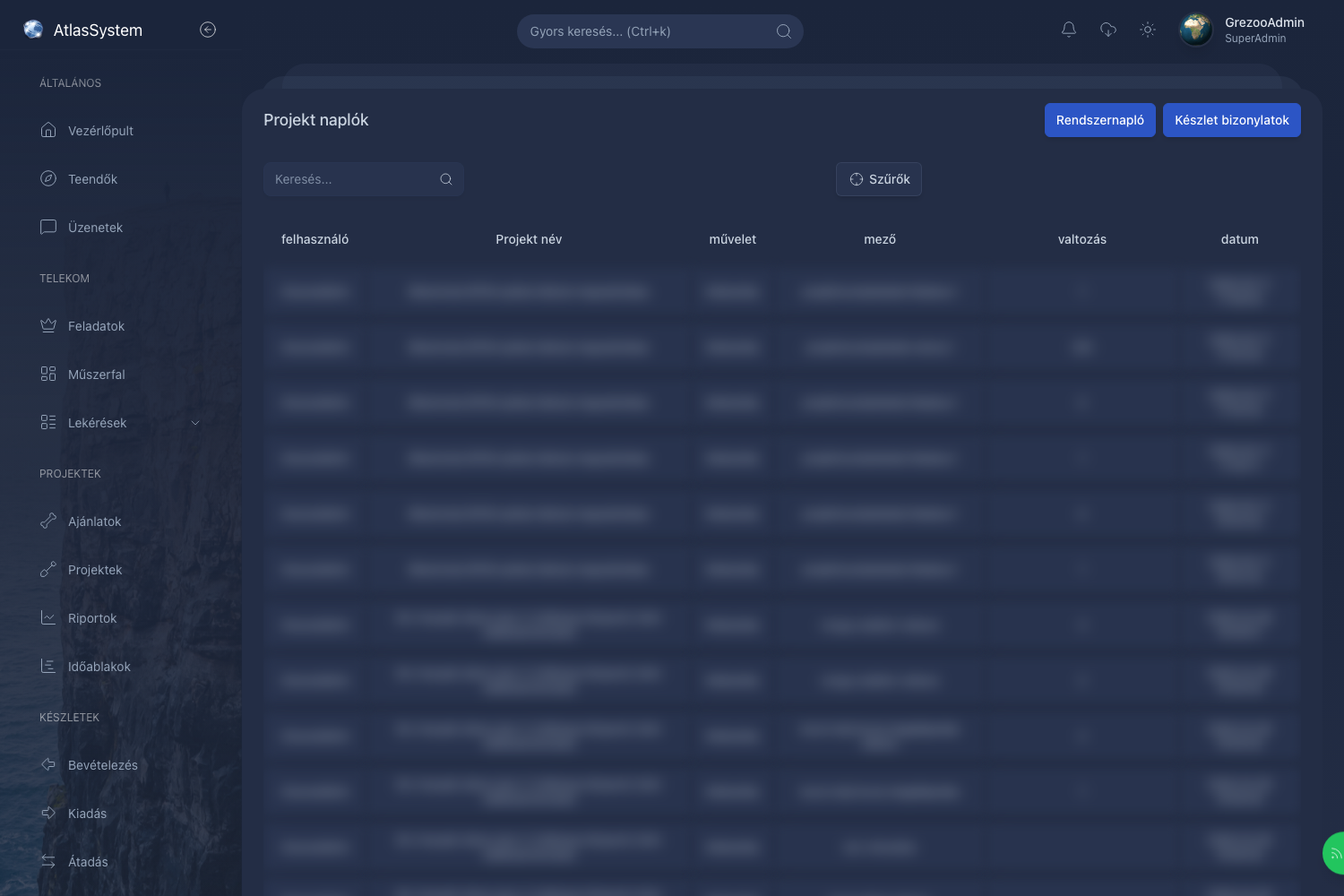Open the GrezooAdmin profile avatar
1344x896 pixels.
pos(1196,30)
